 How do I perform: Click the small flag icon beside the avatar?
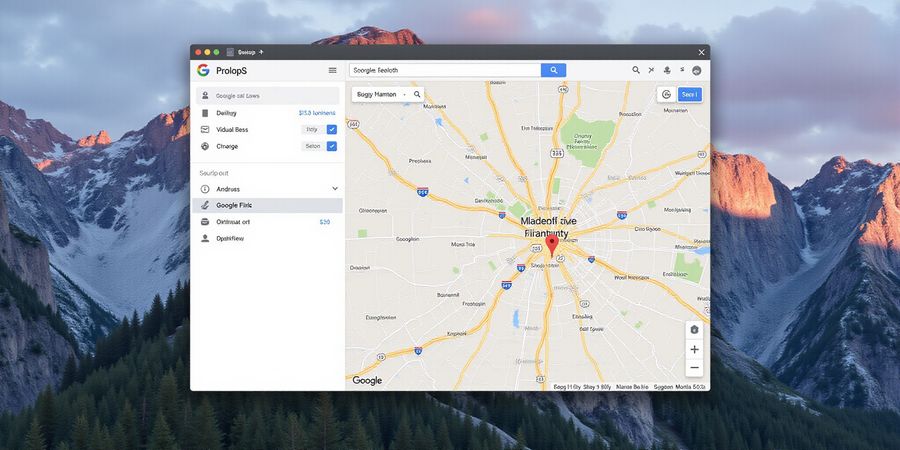pyautogui.click(x=682, y=69)
